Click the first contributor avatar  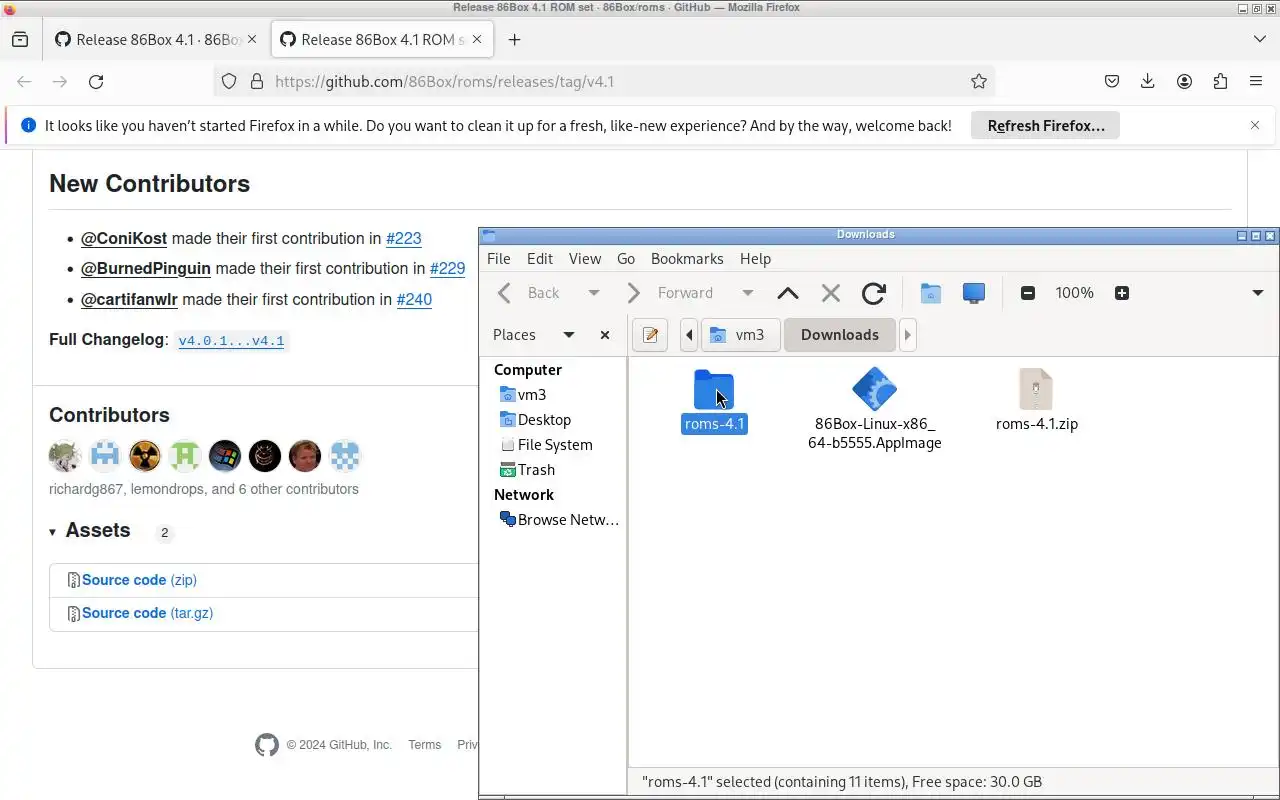tap(65, 456)
